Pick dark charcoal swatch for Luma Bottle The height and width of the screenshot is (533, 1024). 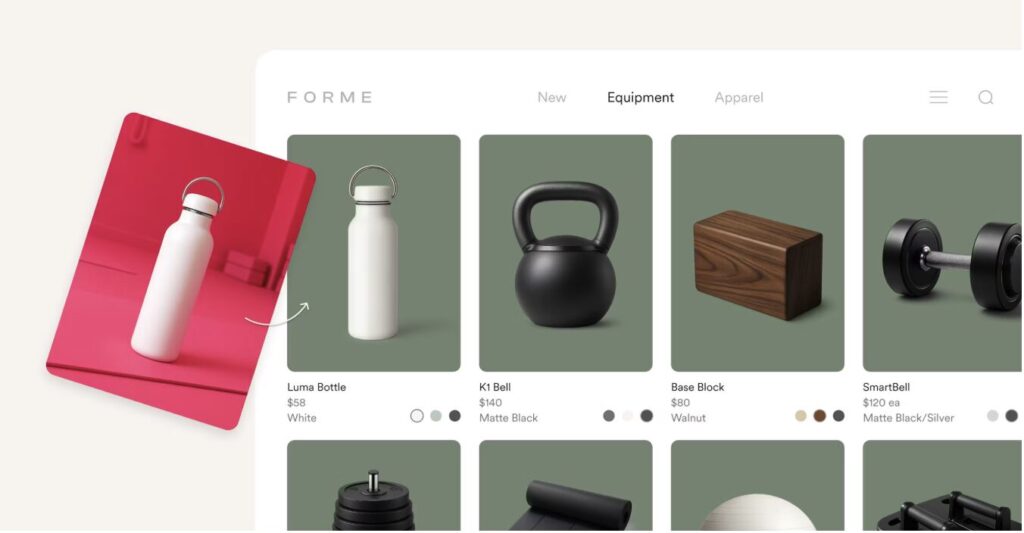(x=455, y=415)
